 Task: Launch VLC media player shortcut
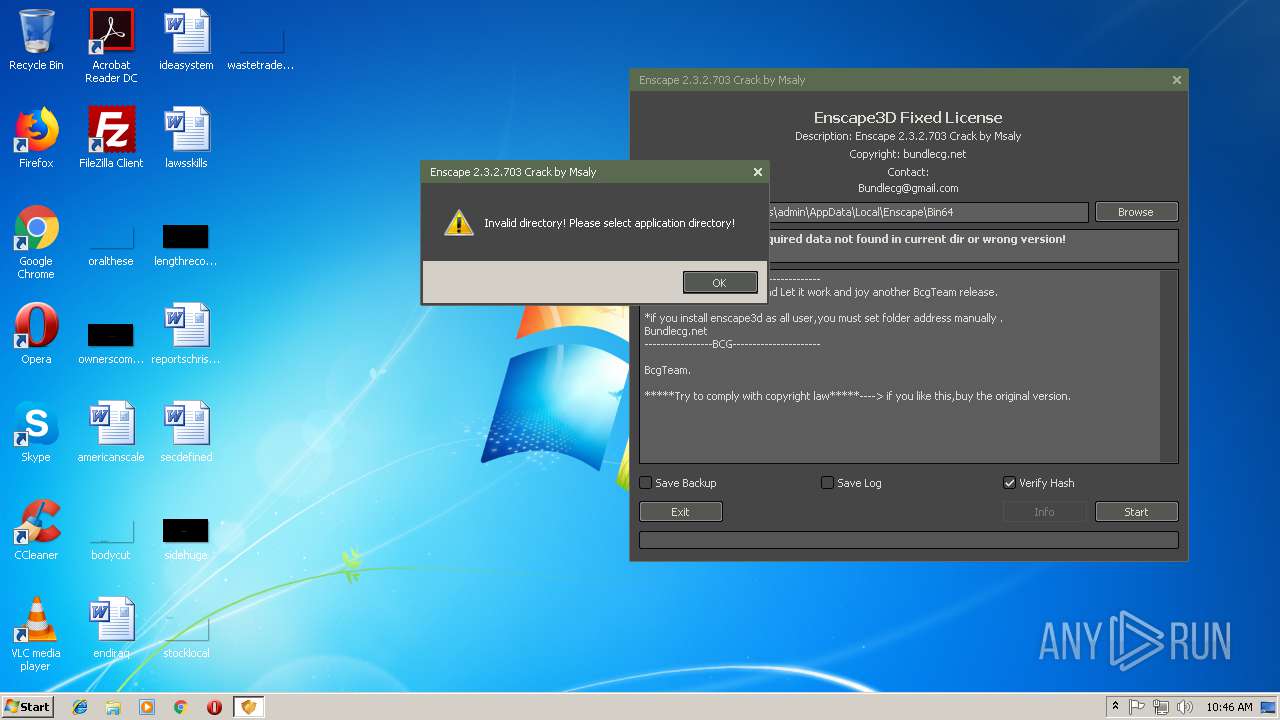[36, 634]
